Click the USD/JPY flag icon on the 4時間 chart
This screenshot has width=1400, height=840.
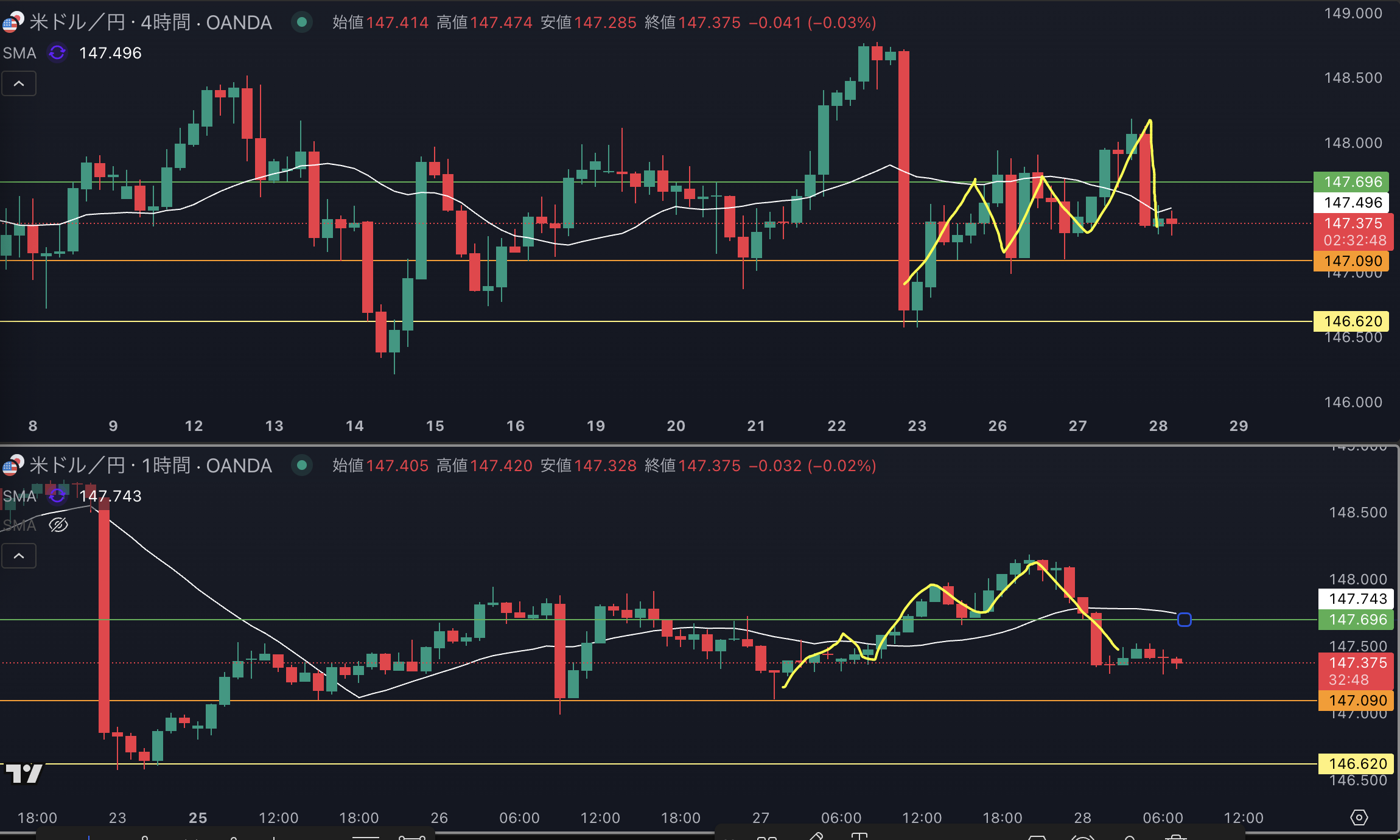[x=12, y=22]
